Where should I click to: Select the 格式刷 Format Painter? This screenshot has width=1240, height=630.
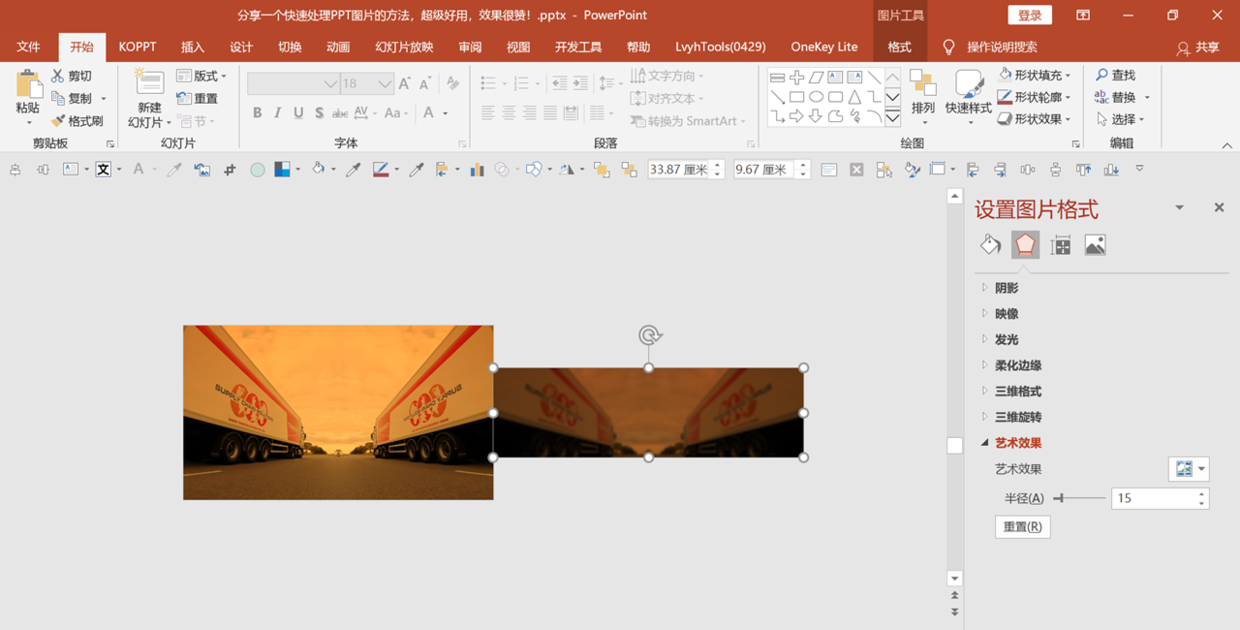tap(78, 121)
